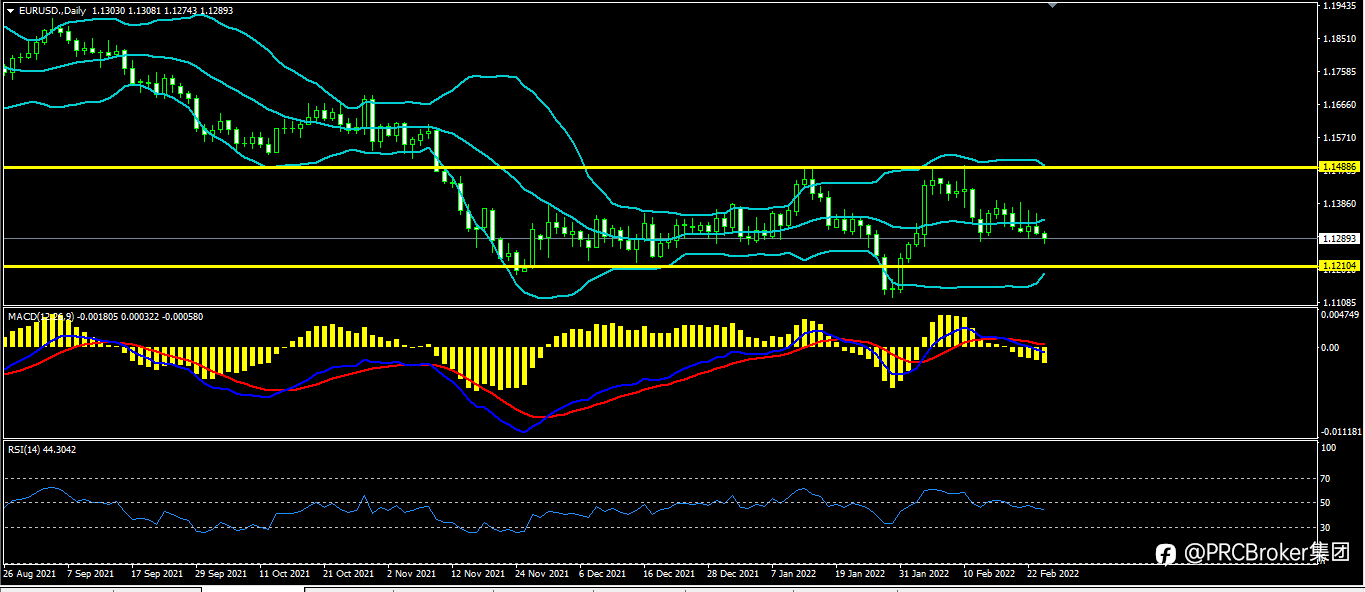Click the 10 Feb 2022 date label
Image resolution: width=1365 pixels, height=592 pixels.
989,575
